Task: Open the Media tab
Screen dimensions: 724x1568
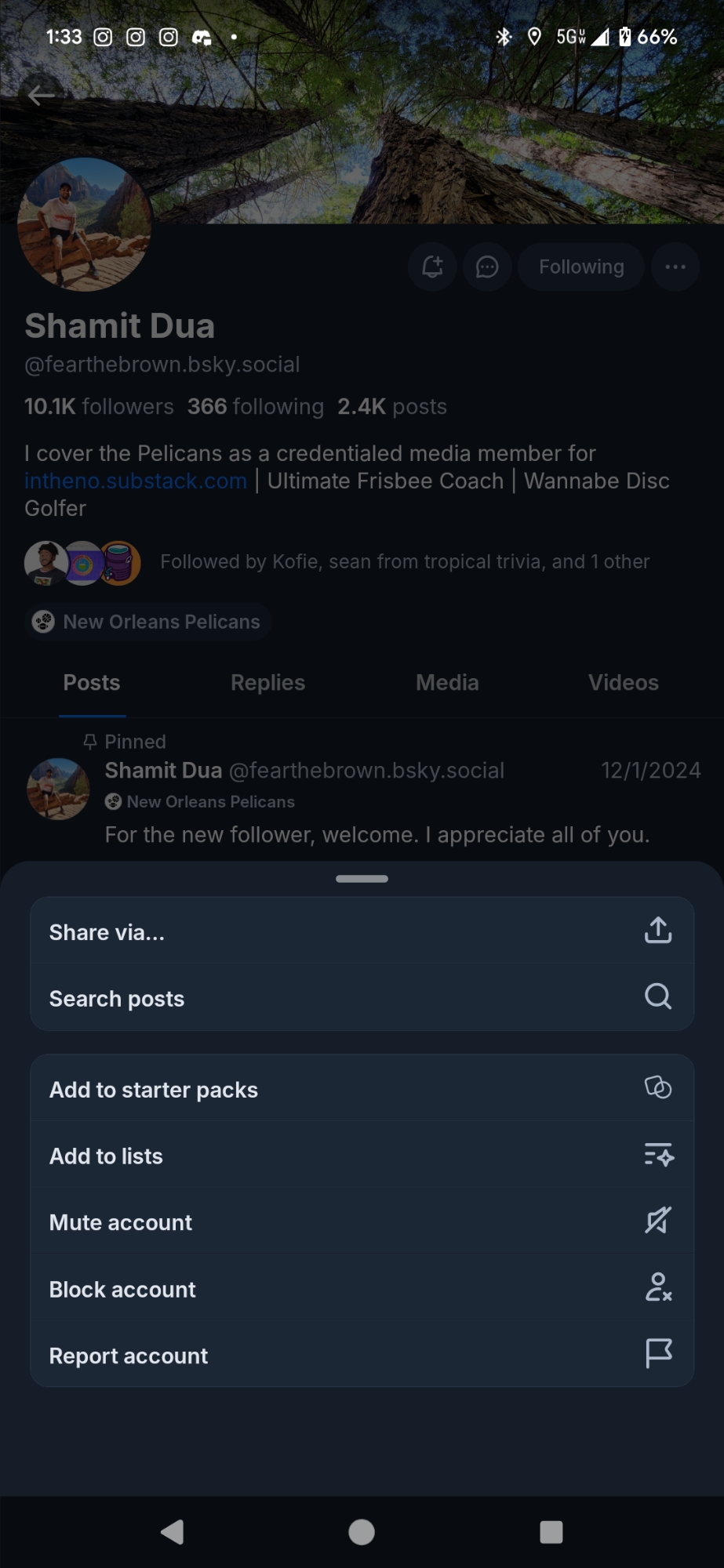Action: (447, 683)
